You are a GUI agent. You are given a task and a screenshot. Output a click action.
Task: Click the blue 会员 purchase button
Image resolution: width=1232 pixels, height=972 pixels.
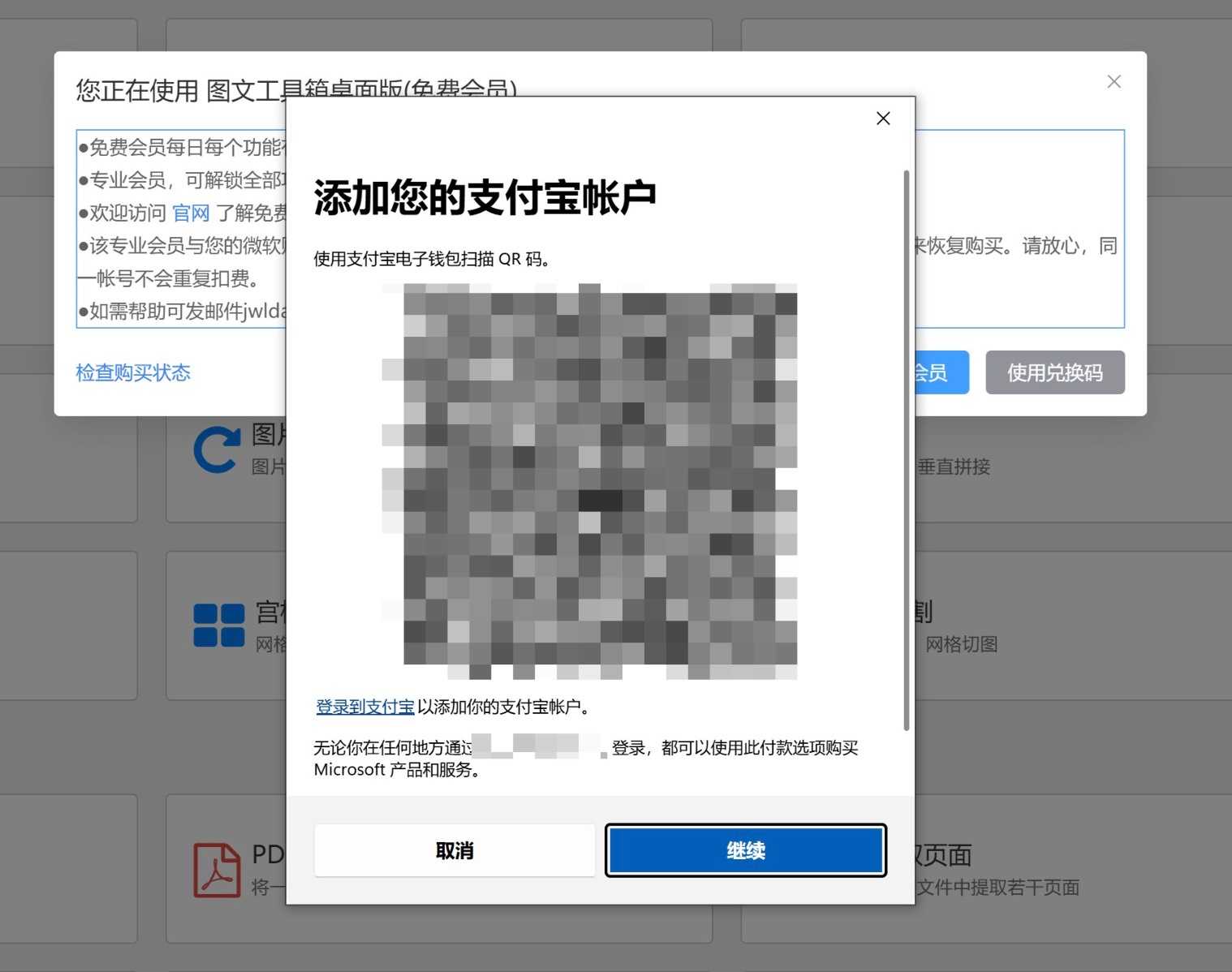(x=941, y=372)
